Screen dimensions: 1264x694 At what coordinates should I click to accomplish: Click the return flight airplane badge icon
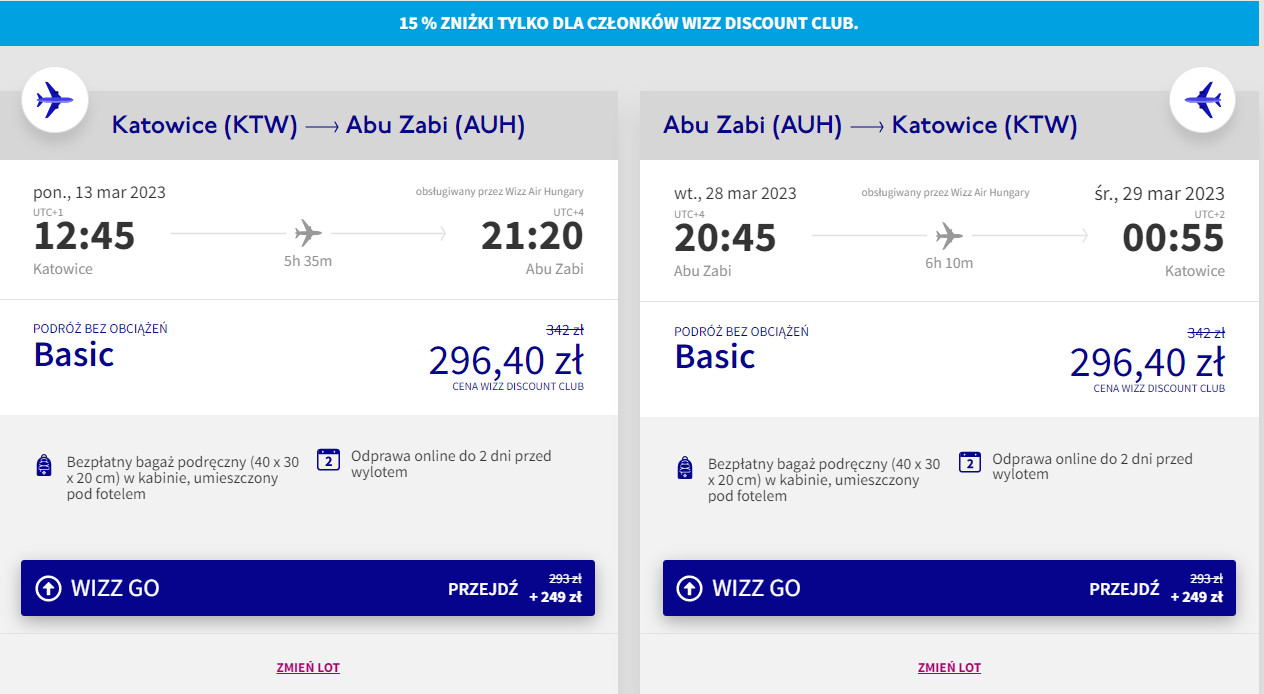tap(1203, 99)
